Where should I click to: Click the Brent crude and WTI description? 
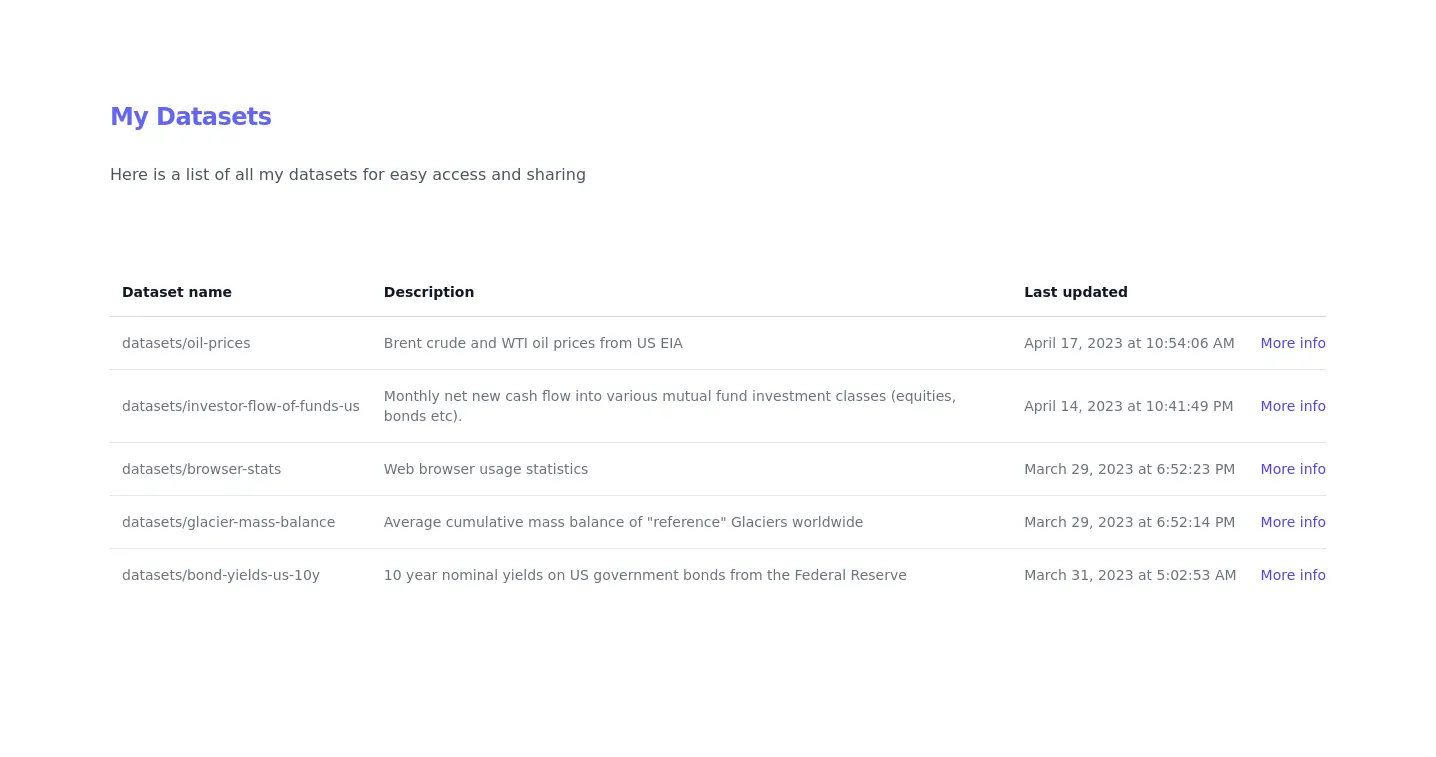click(x=533, y=343)
